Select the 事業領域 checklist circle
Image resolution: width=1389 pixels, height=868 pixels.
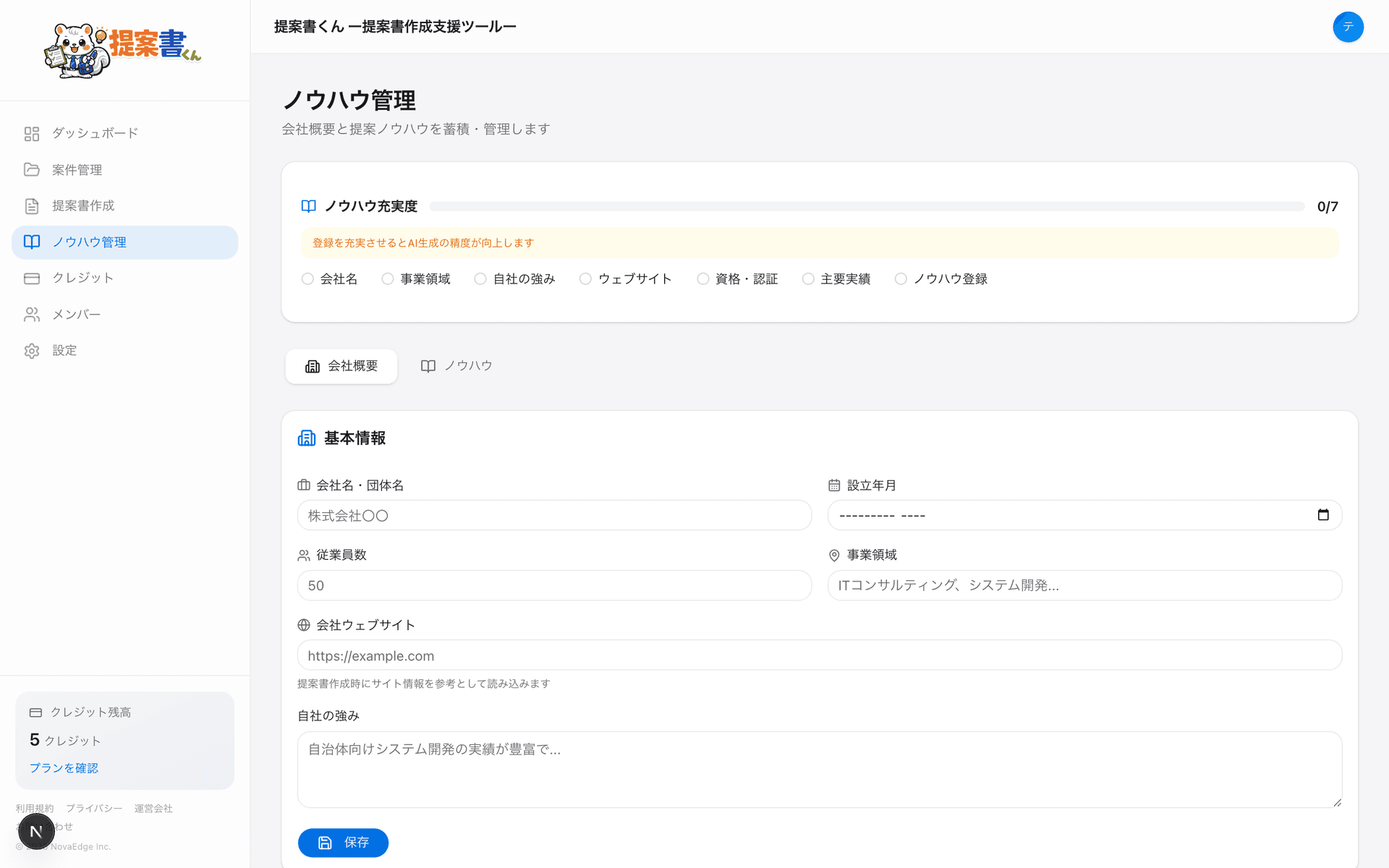pyautogui.click(x=387, y=278)
